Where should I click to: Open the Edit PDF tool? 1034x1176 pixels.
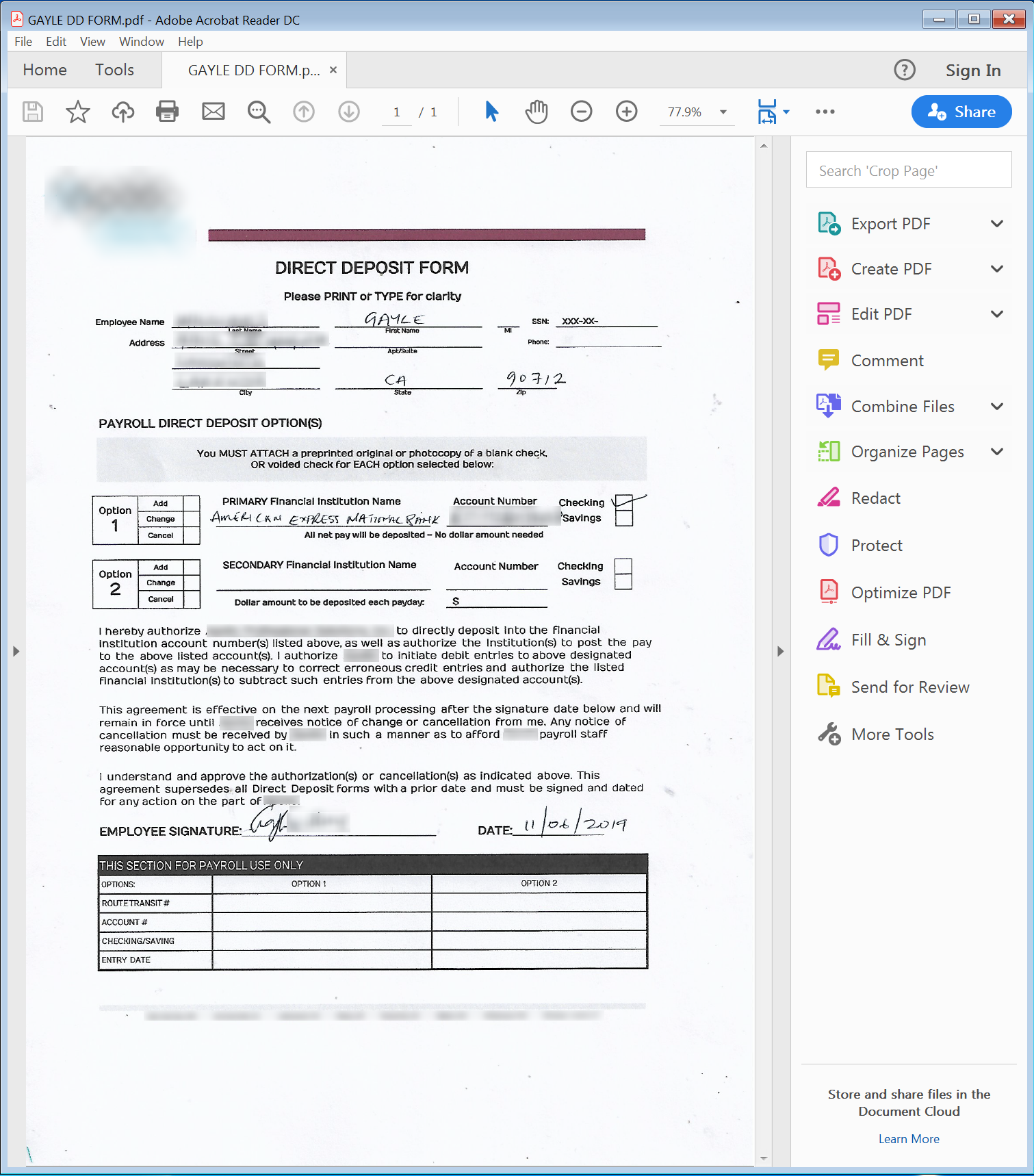coord(881,314)
